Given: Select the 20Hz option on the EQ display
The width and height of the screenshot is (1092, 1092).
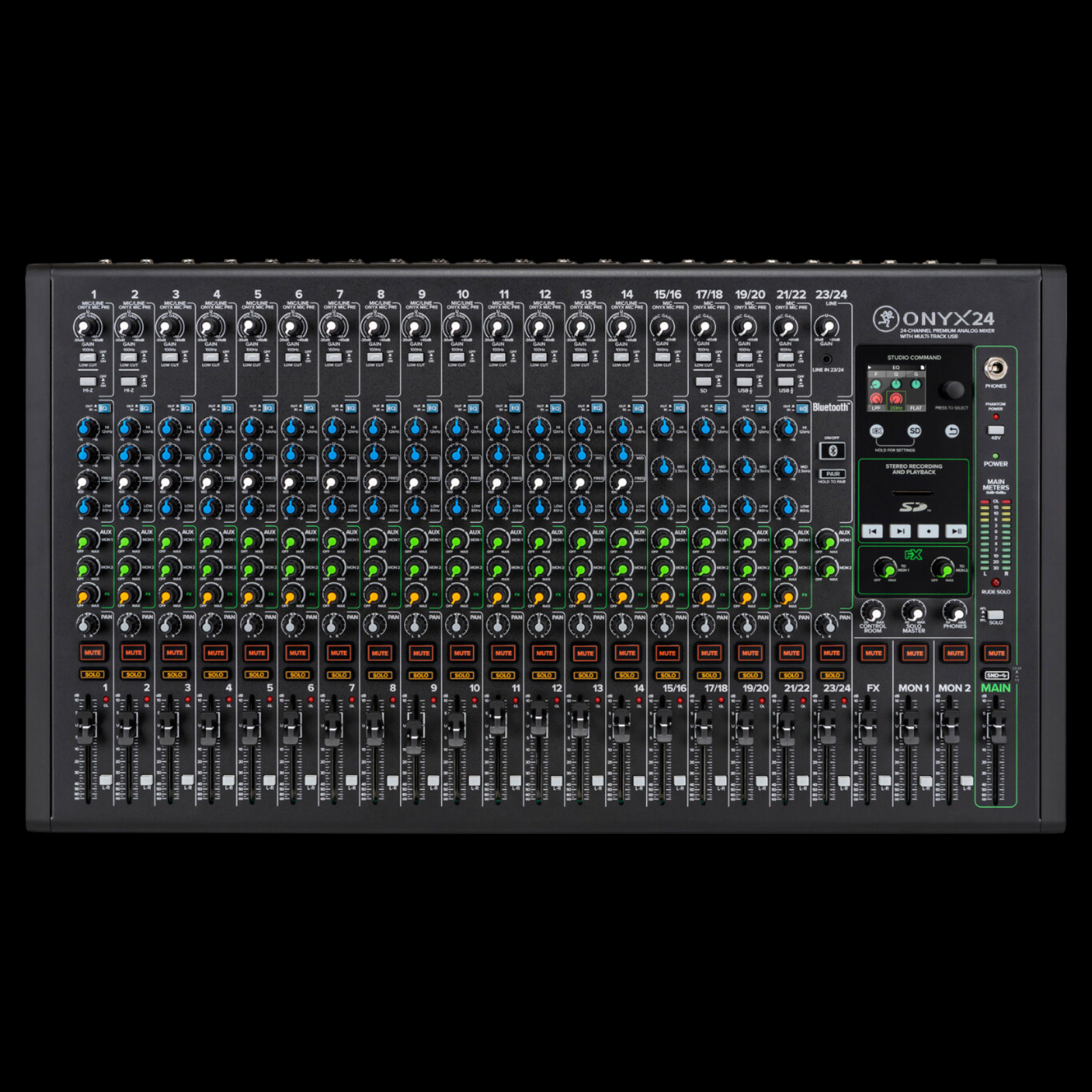Looking at the screenshot, I should (896, 407).
